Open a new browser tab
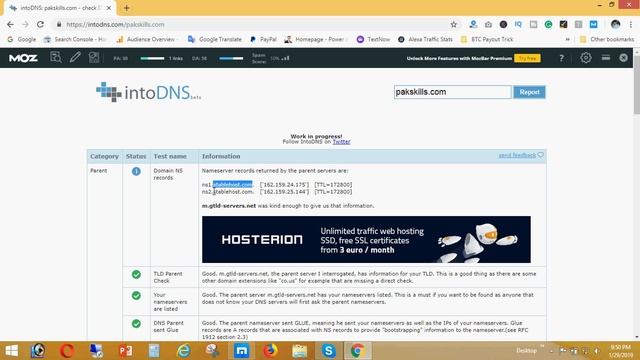640x360 pixels. (127, 8)
